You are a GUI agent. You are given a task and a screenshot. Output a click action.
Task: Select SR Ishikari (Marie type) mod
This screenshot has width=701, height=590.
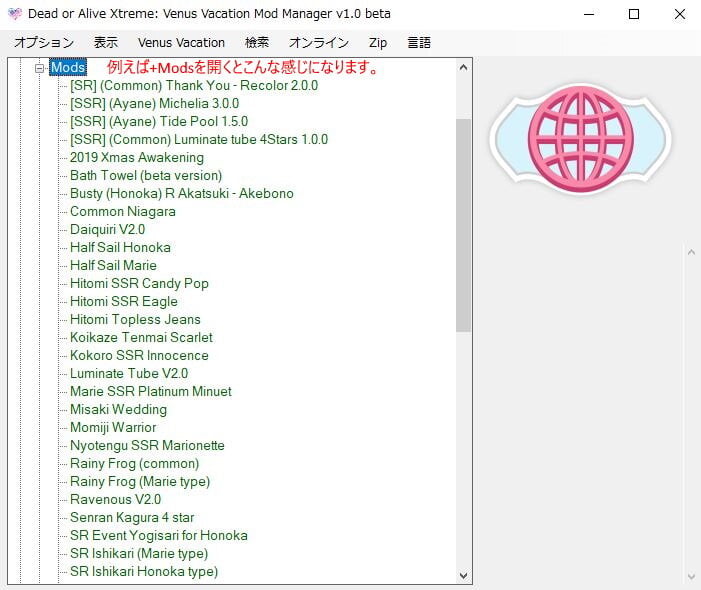[139, 553]
